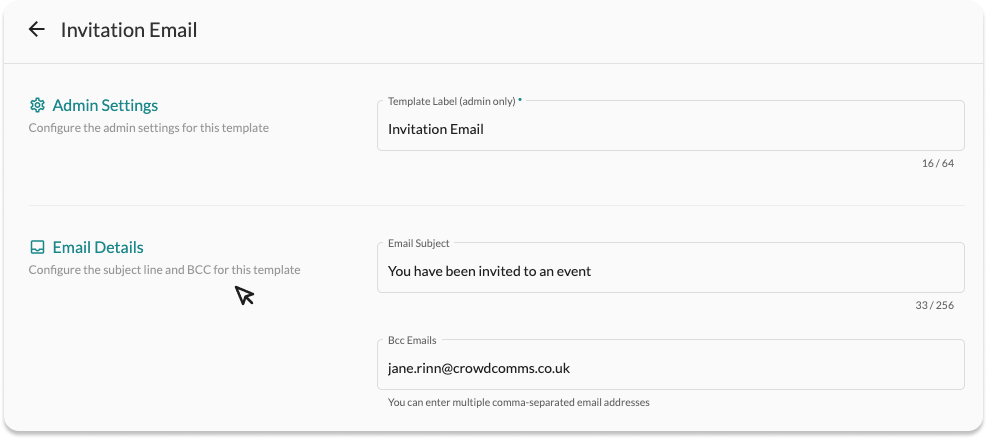
Task: Click the Admin Settings heading
Action: pyautogui.click(x=105, y=105)
